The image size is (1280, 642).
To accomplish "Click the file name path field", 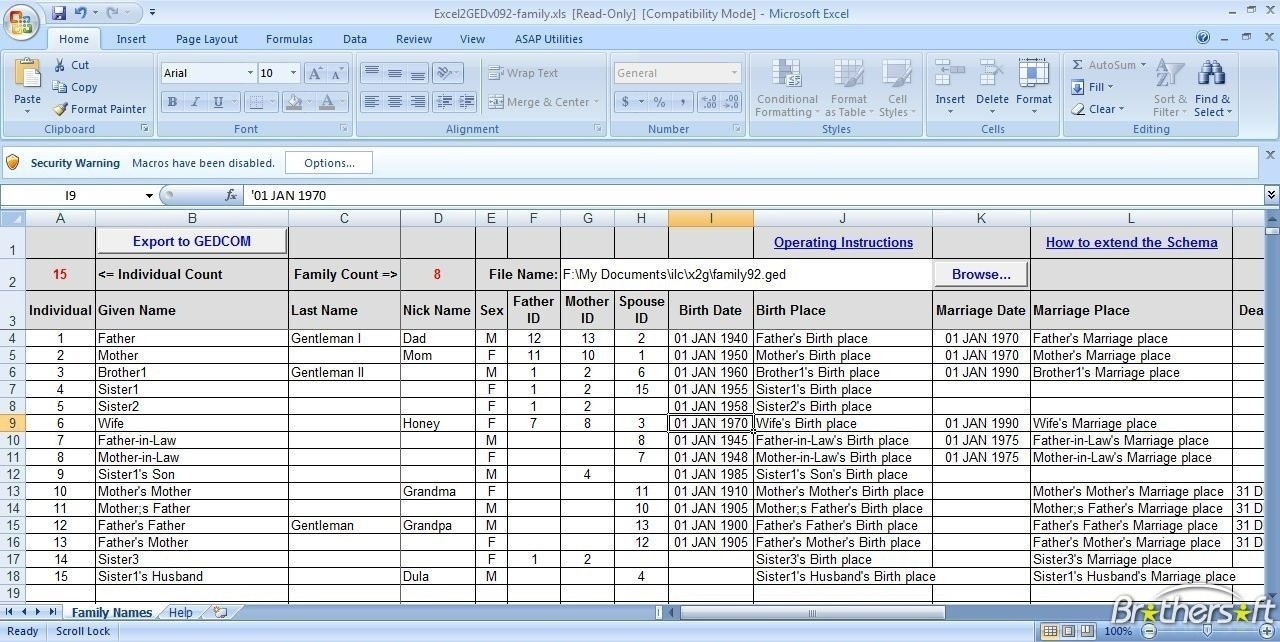I will click(x=744, y=274).
